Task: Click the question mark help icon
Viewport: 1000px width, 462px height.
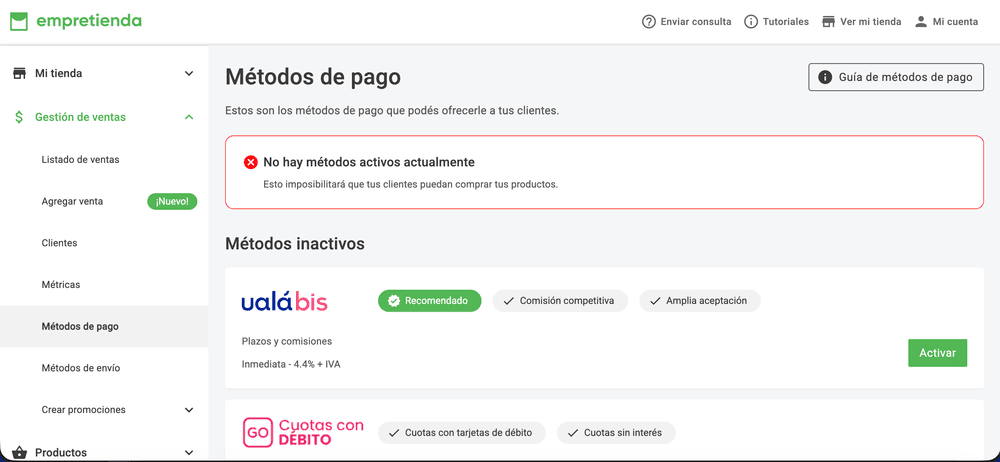Action: pyautogui.click(x=649, y=22)
